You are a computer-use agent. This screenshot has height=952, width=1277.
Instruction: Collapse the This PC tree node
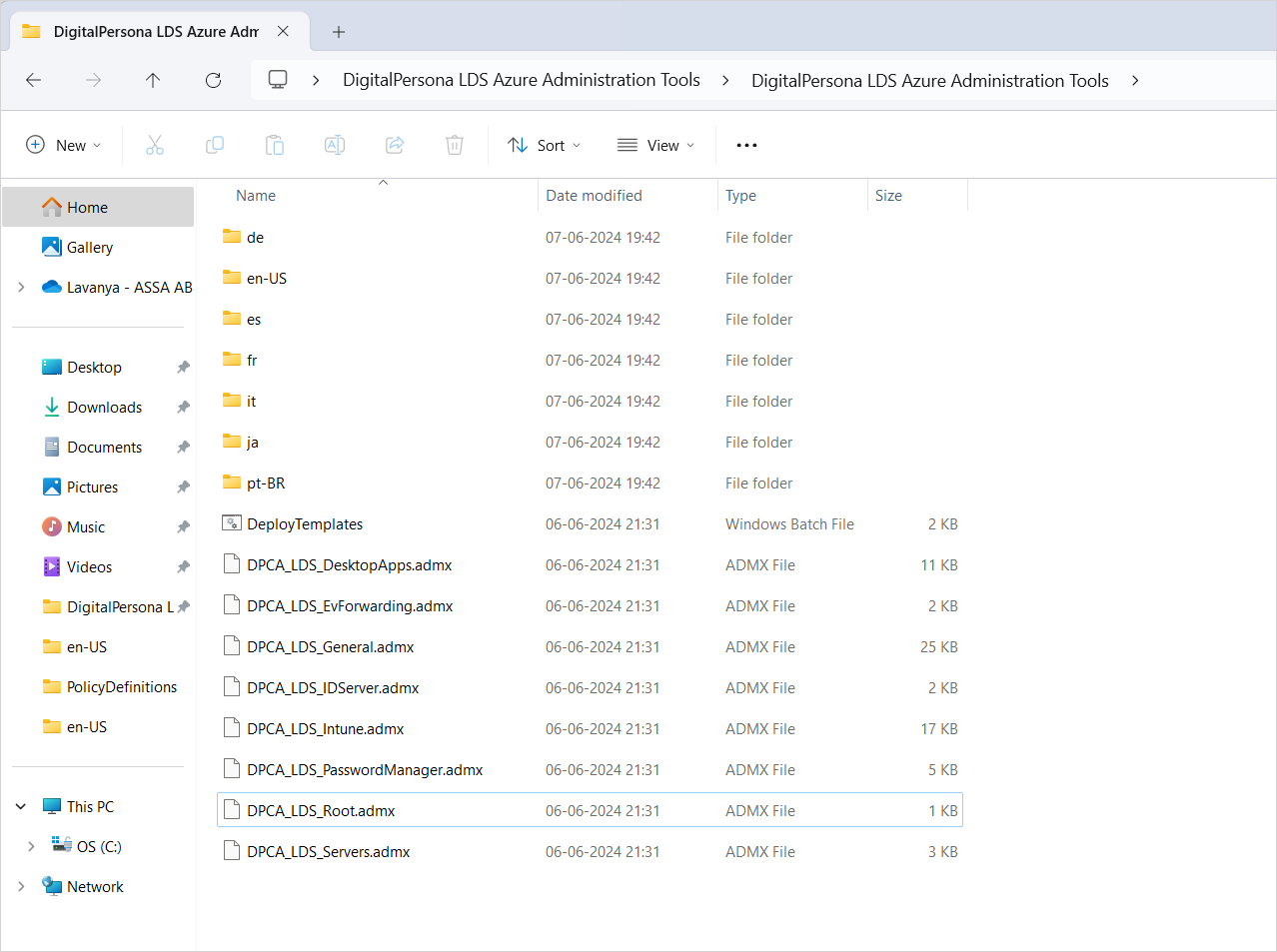[21, 806]
